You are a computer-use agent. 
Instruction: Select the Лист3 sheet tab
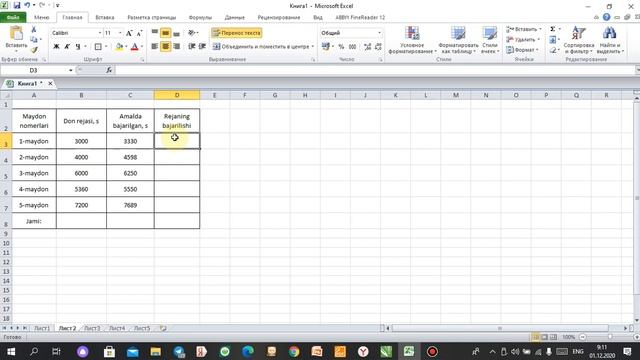coord(92,328)
